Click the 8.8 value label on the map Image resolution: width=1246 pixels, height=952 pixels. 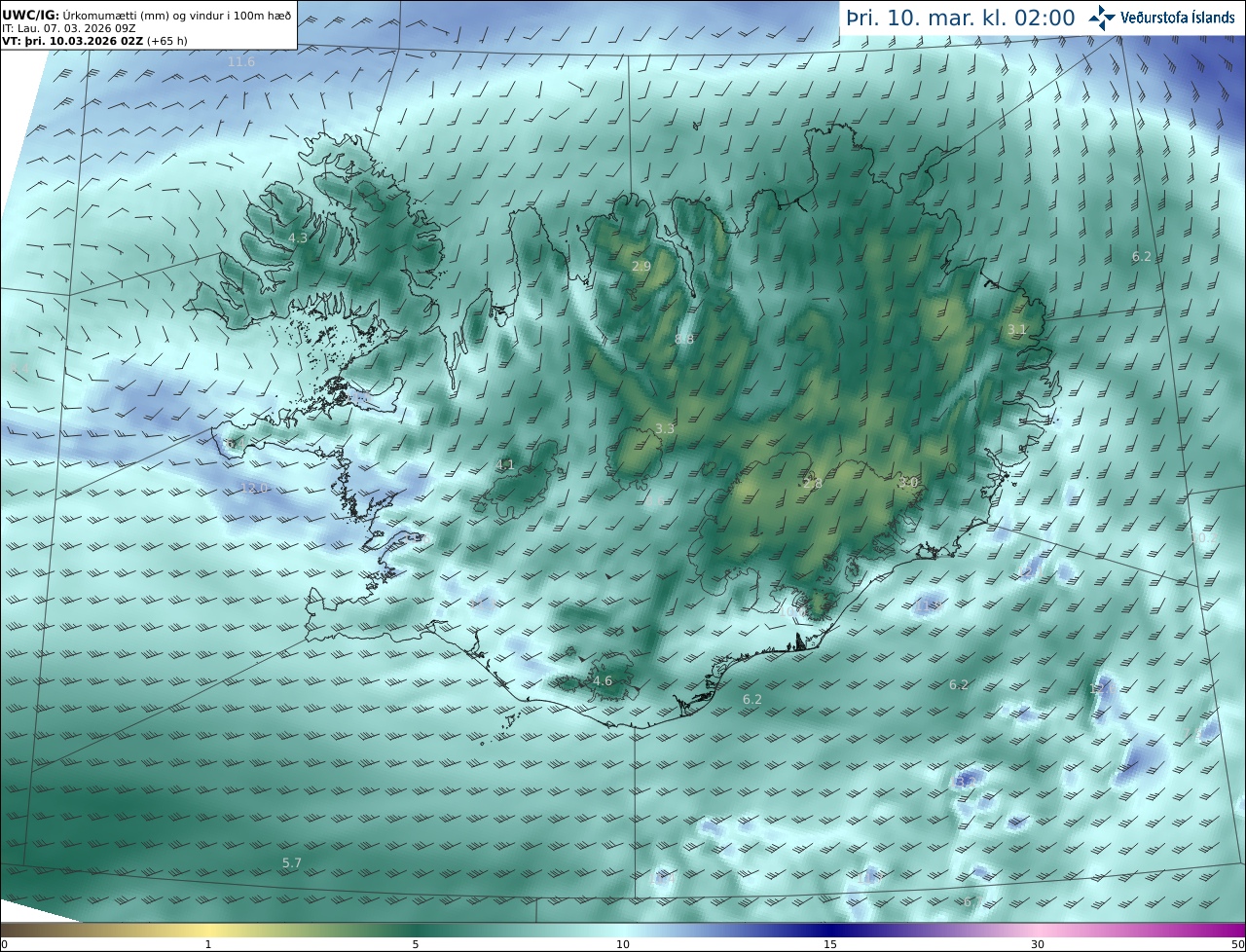684,339
